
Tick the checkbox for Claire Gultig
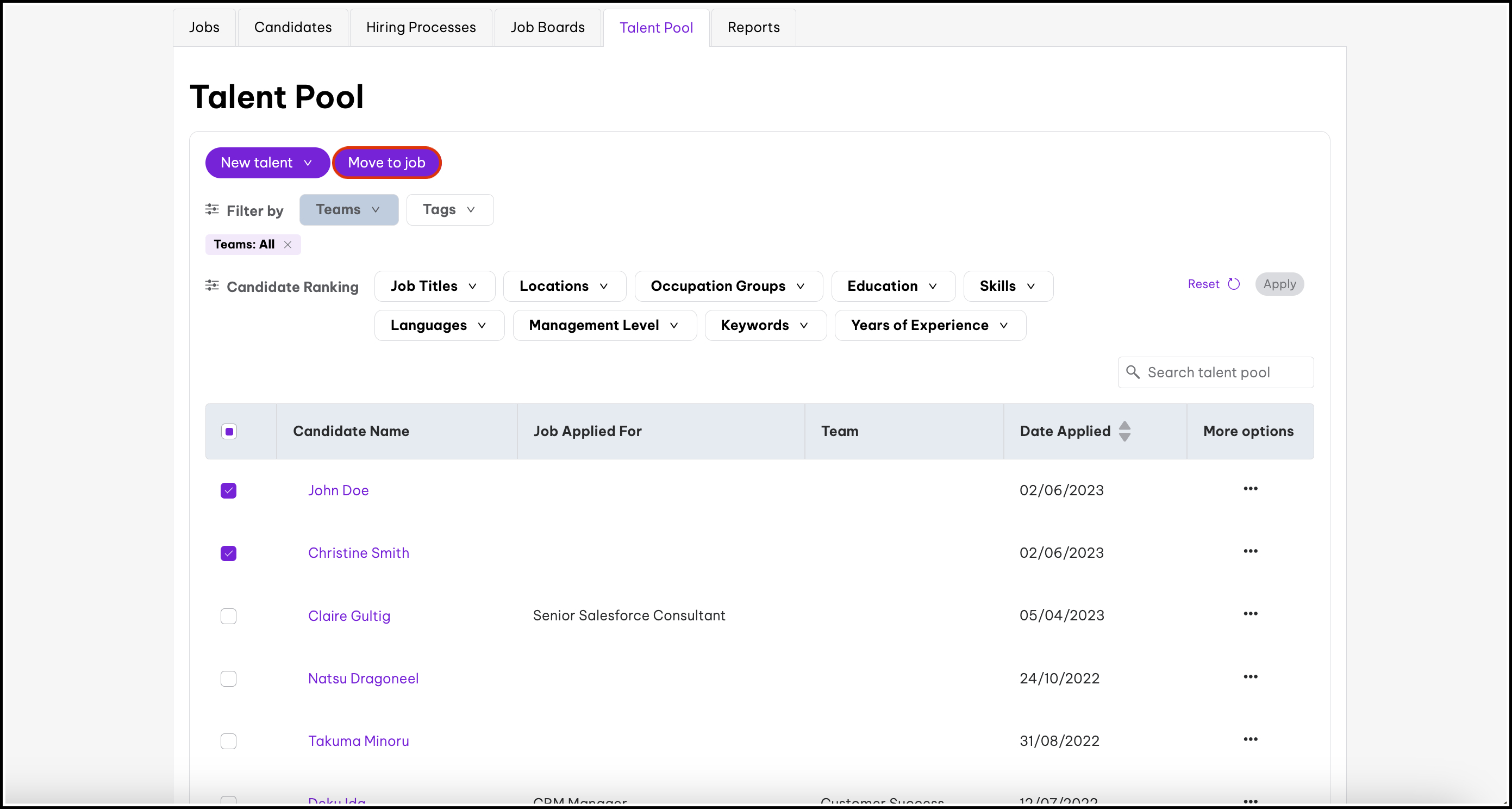click(228, 616)
